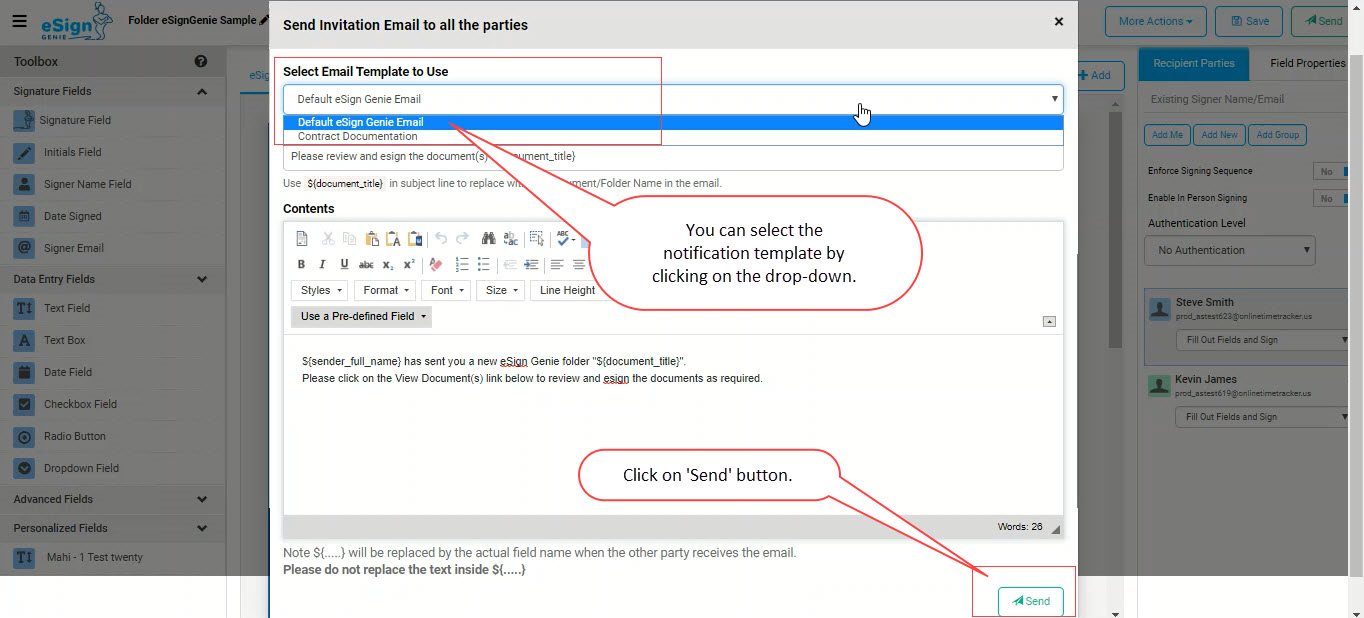Switch to the Field Properties tab

[1308, 63]
